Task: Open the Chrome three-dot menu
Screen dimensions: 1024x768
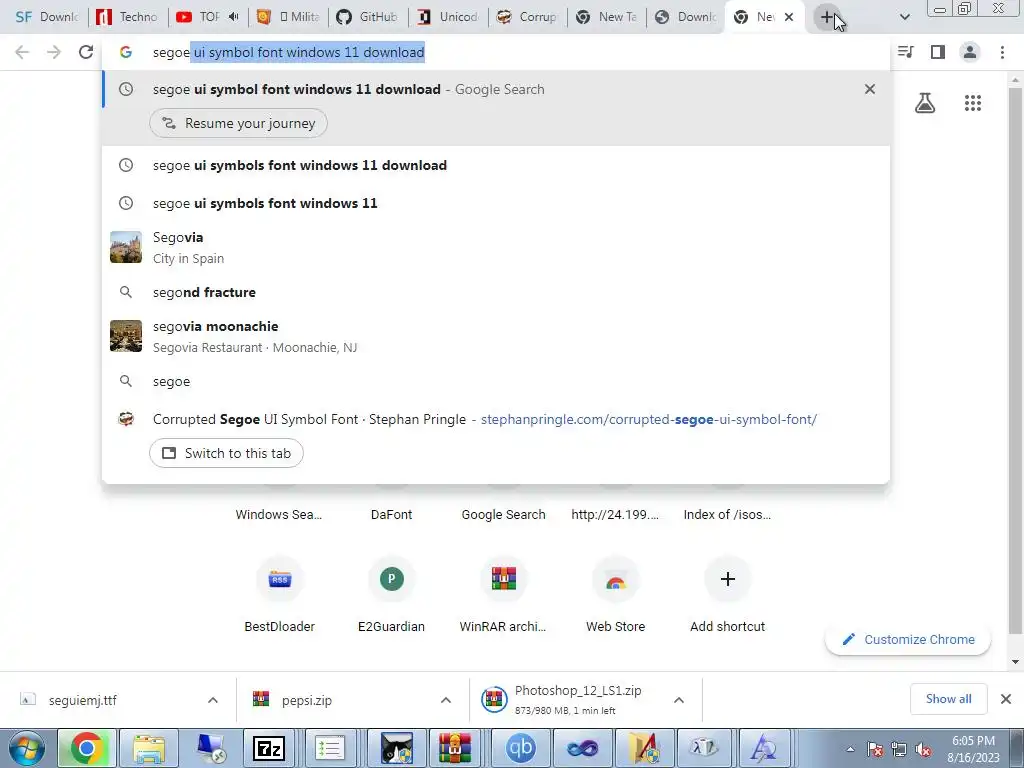Action: click(1002, 52)
